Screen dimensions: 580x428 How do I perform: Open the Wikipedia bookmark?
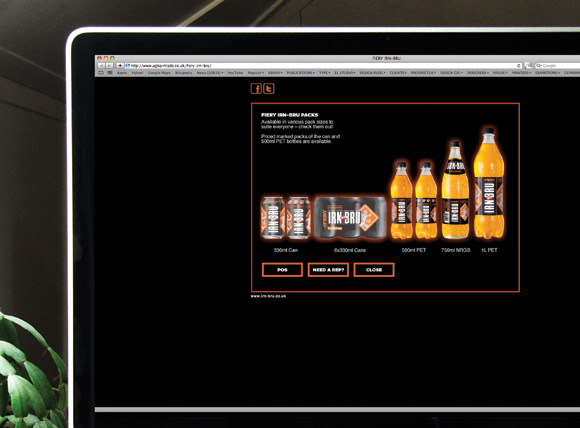[x=183, y=73]
